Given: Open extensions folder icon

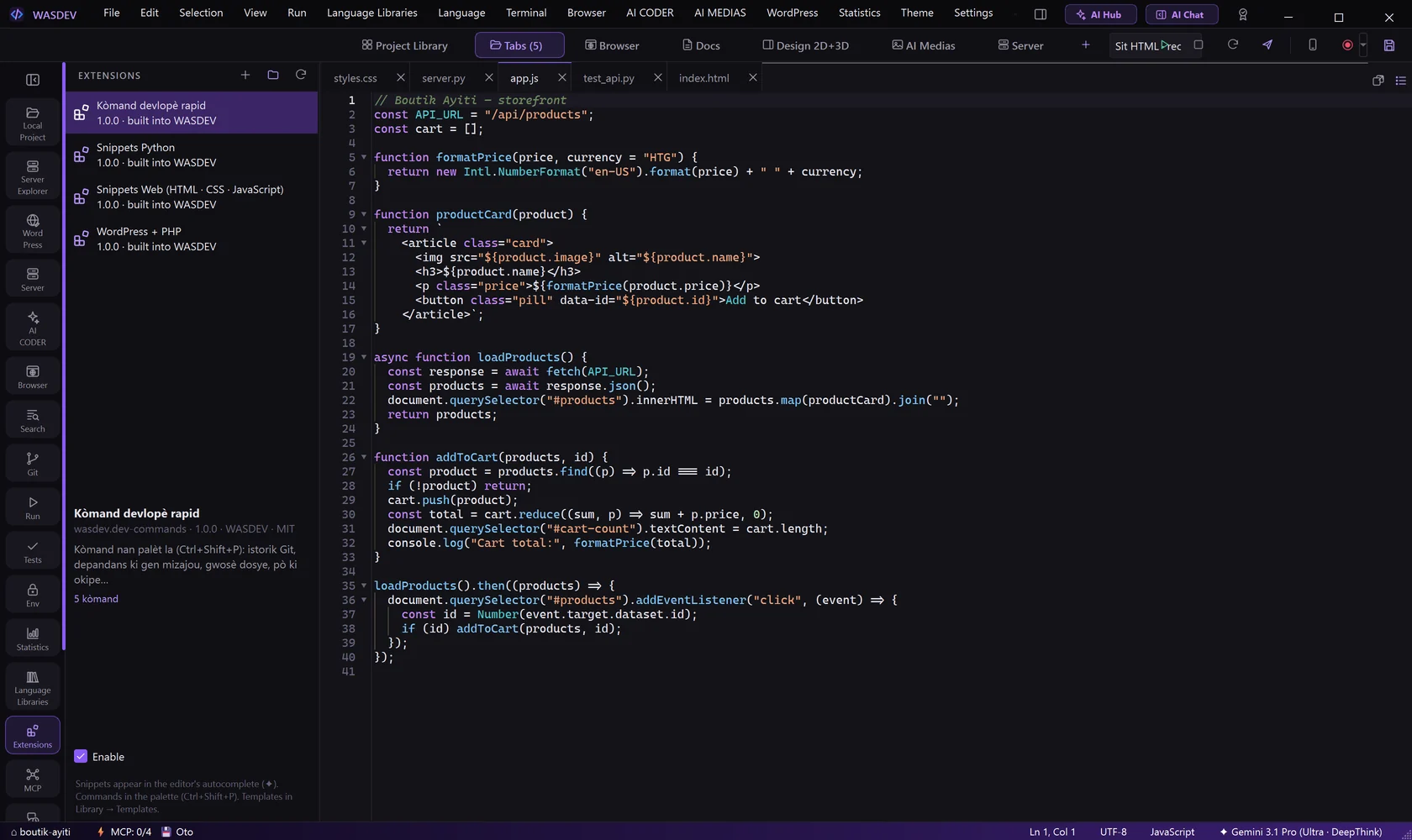Looking at the screenshot, I should pos(273,75).
